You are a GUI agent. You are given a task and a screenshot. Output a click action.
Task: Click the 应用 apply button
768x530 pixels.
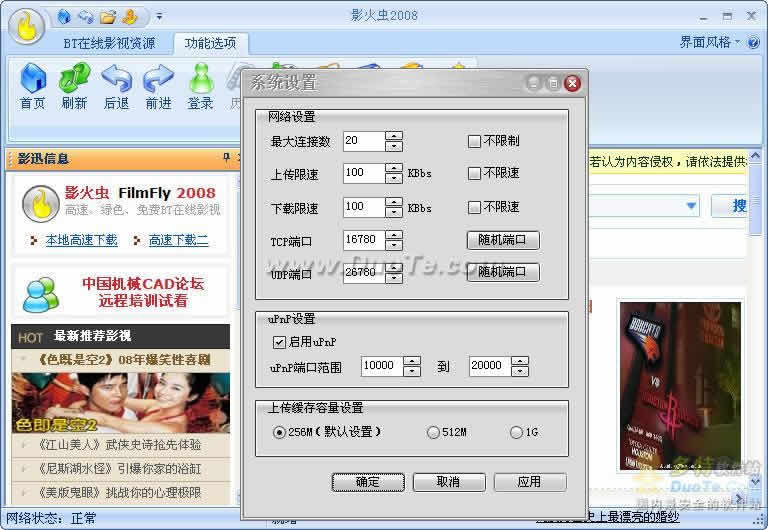click(x=530, y=482)
